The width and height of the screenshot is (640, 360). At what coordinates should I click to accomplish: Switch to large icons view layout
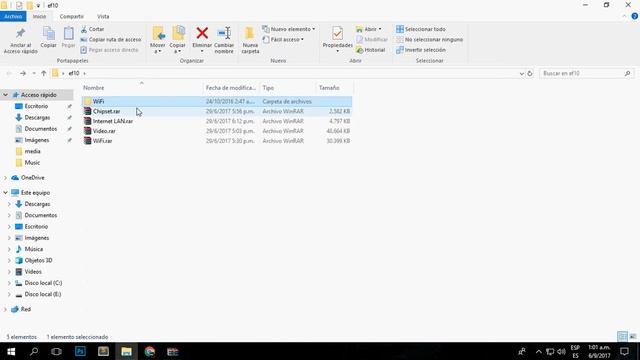tap(633, 336)
